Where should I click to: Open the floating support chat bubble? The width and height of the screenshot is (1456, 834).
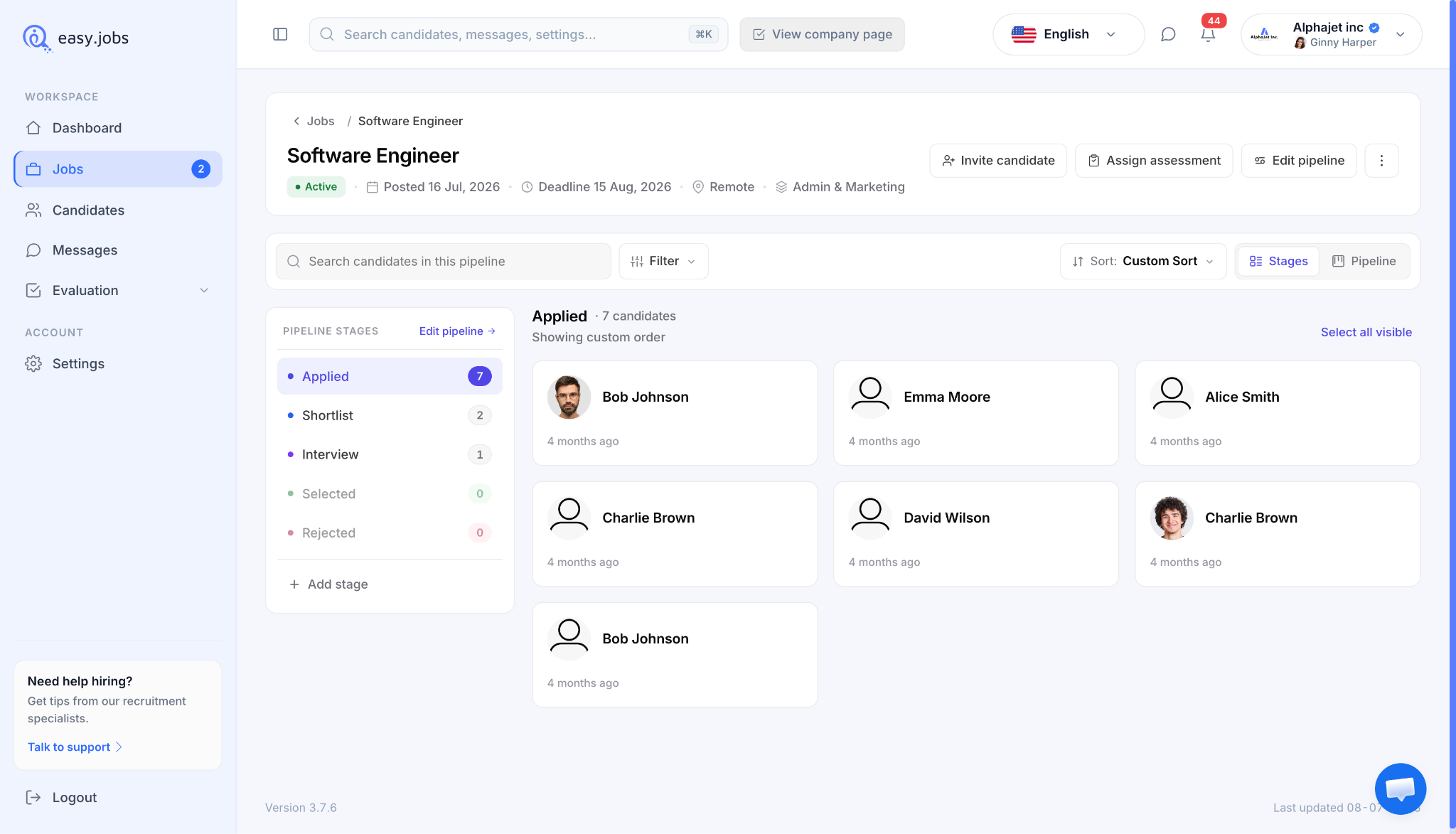[1400, 788]
